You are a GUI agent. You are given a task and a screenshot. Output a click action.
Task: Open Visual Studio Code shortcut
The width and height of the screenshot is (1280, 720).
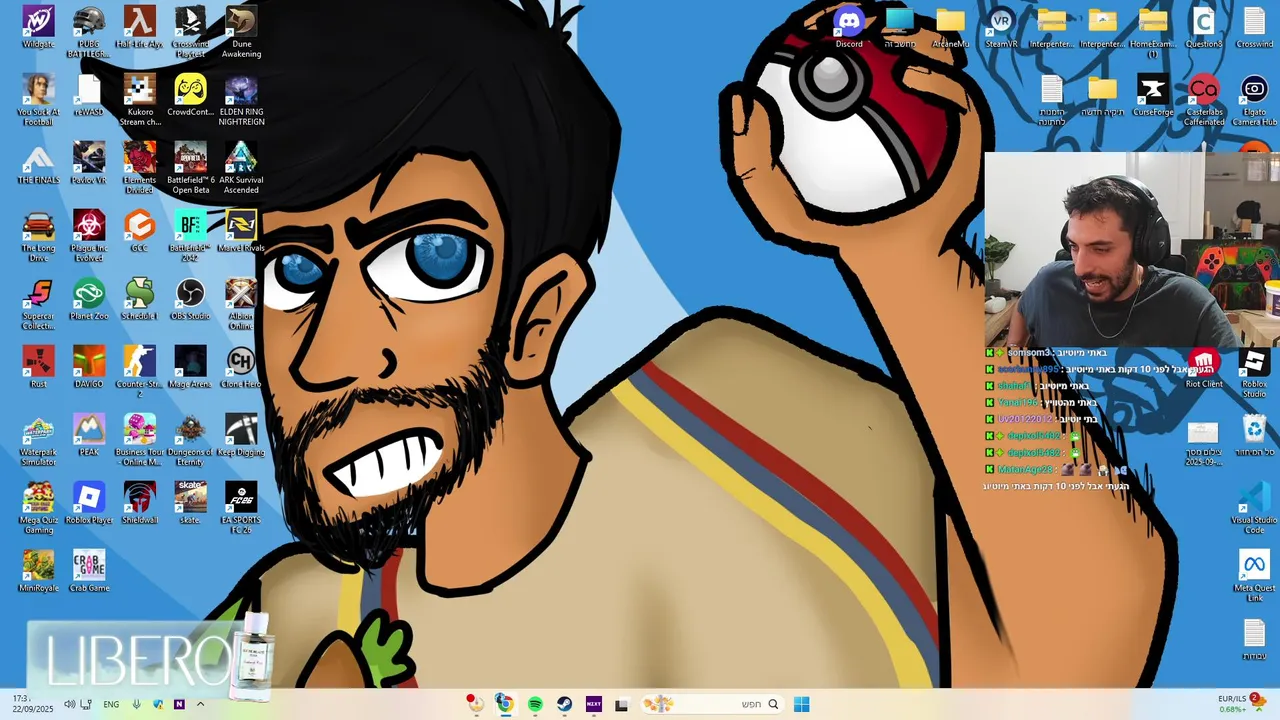coord(1254,508)
